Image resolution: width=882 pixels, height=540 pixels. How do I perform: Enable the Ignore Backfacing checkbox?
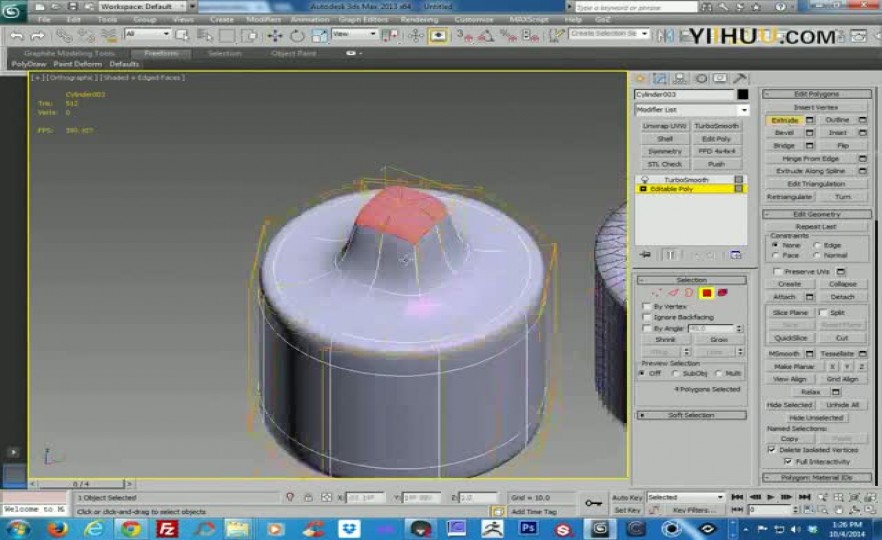646,317
